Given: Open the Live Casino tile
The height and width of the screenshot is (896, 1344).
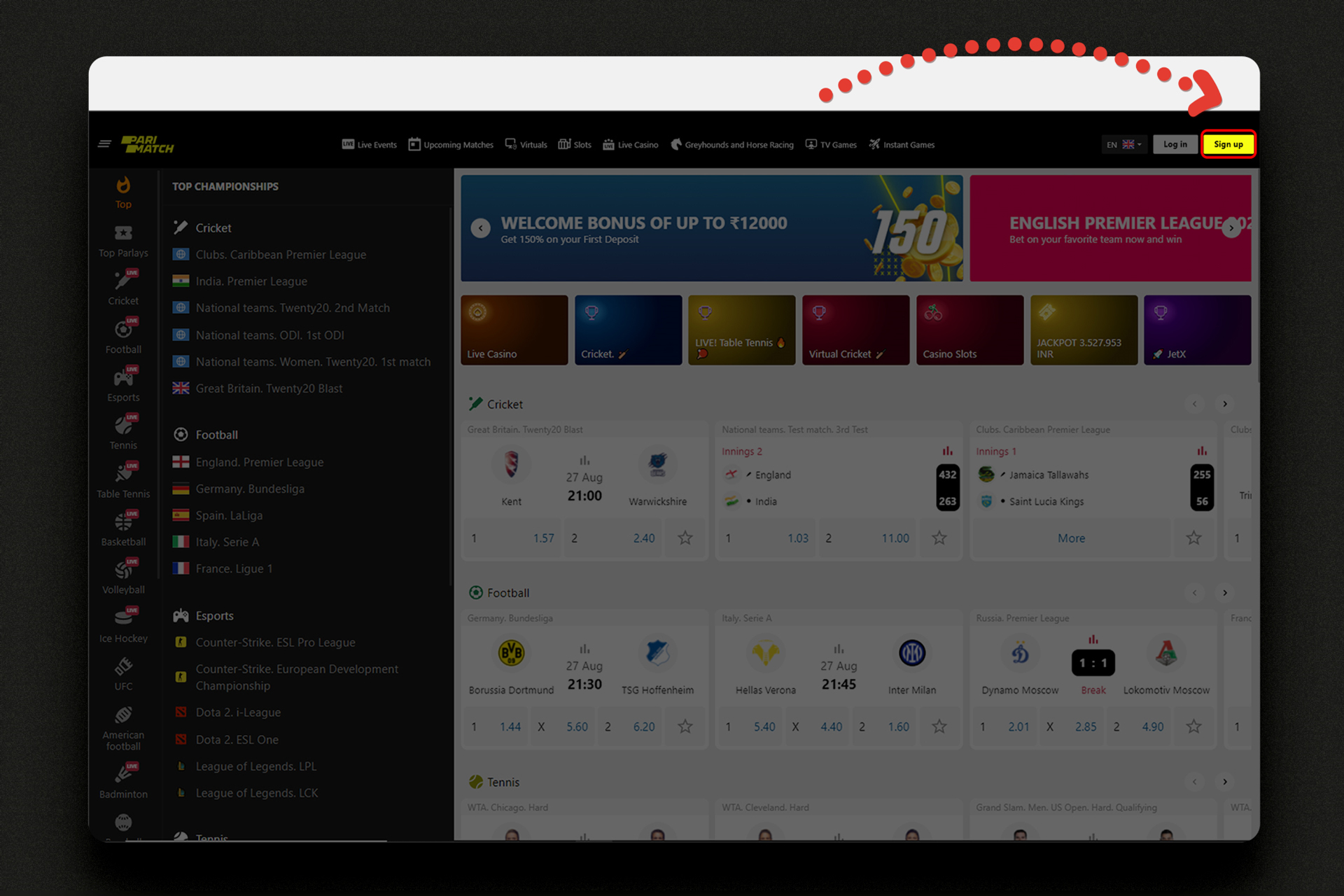Looking at the screenshot, I should (x=514, y=330).
